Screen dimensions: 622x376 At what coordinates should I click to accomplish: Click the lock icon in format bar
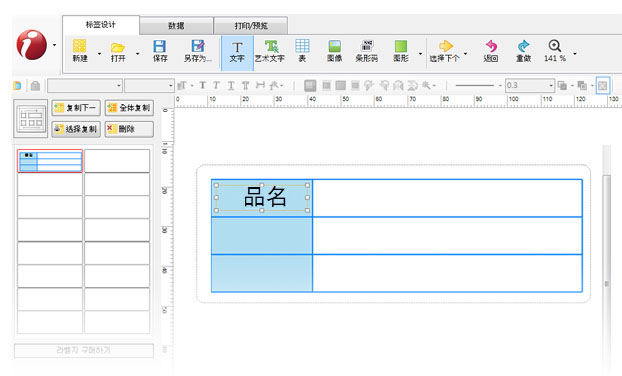point(35,86)
